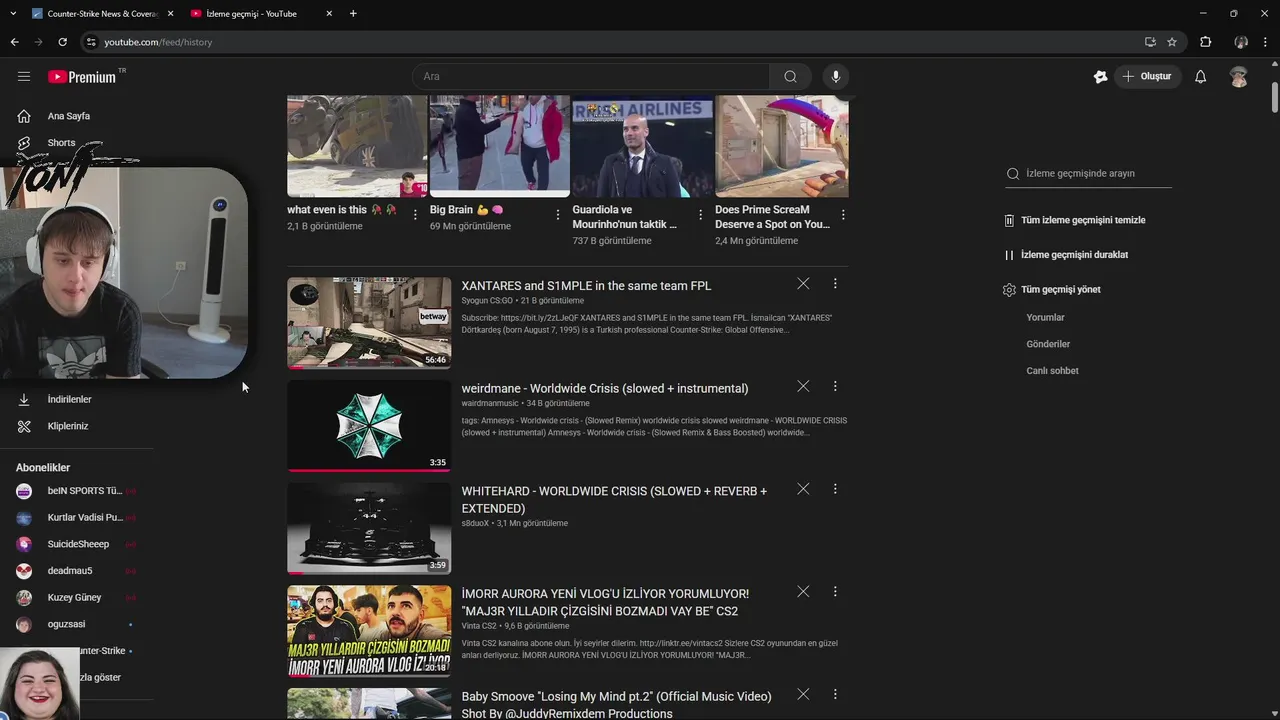Viewport: 1280px width, 720px height.
Task: Open Chrome tab search dropdown arrow
Action: 13,14
